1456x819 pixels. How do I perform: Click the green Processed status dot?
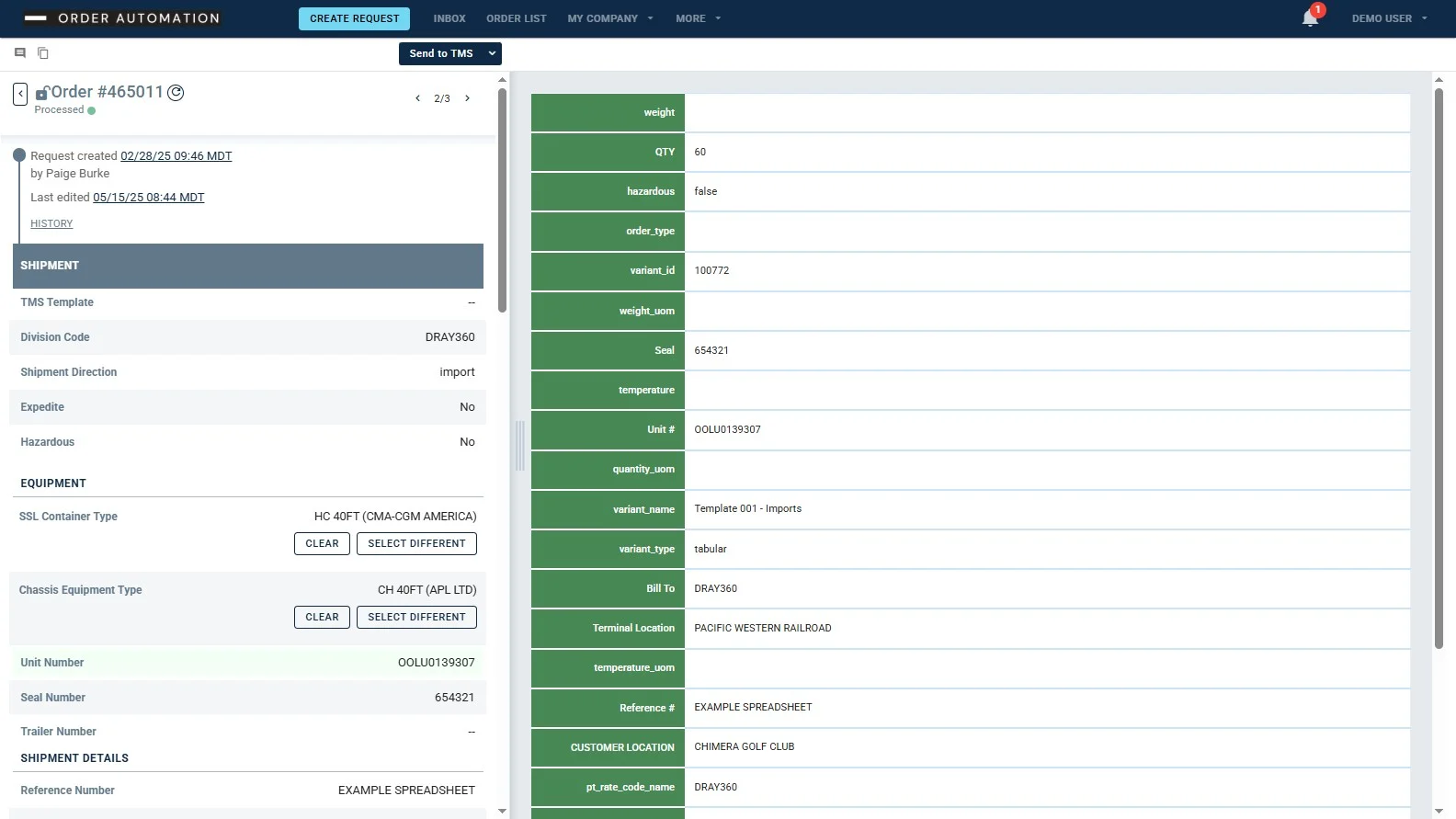(x=91, y=110)
